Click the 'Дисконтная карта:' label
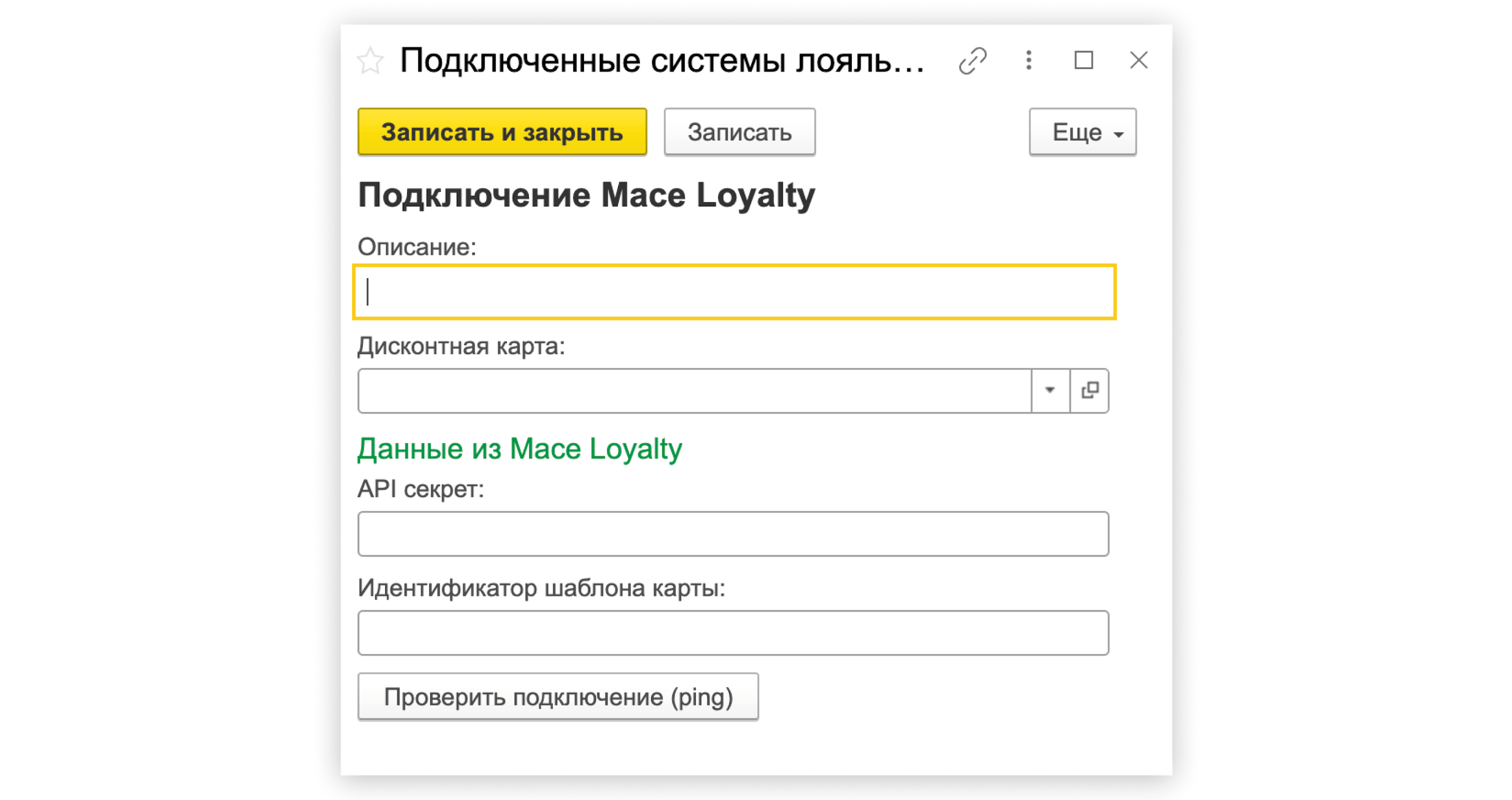The height and width of the screenshot is (800, 1512). 461,346
